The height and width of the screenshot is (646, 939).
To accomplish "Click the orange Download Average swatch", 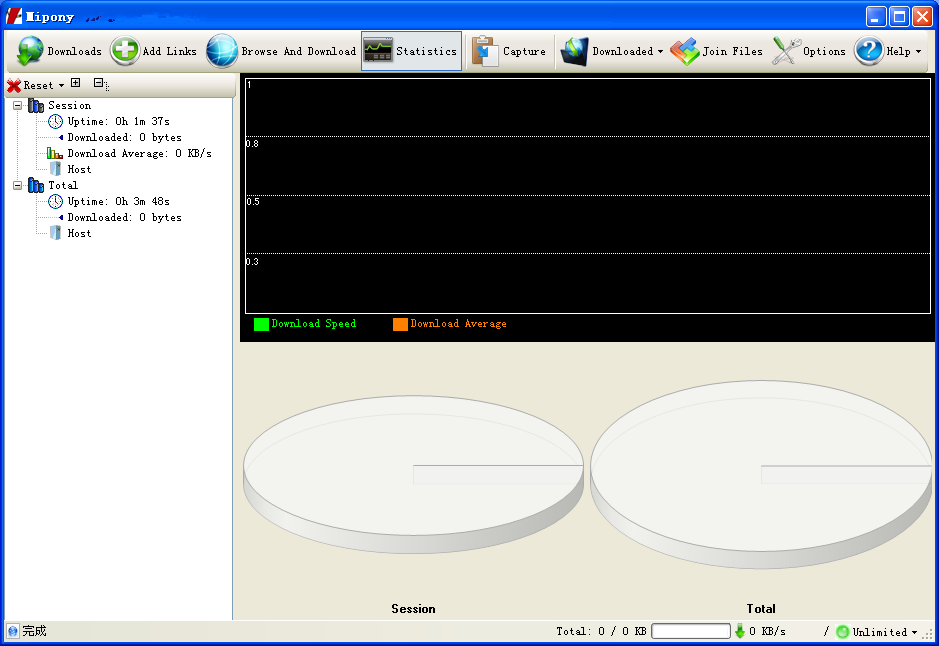I will 400,324.
